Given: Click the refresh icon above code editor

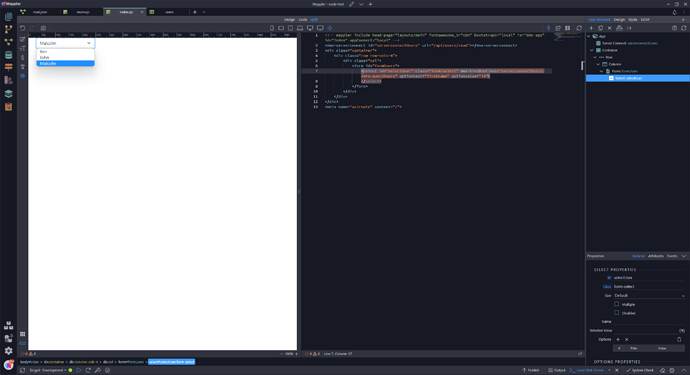Looking at the screenshot, I should coord(579,28).
